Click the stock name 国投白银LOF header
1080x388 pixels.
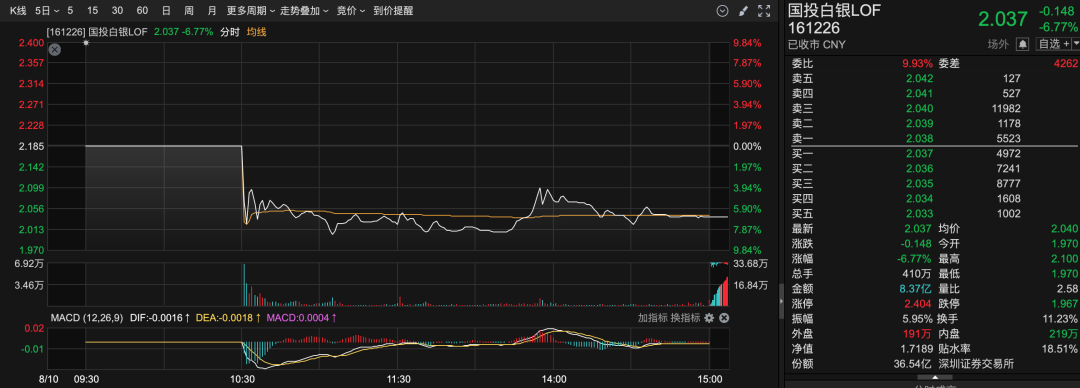835,10
